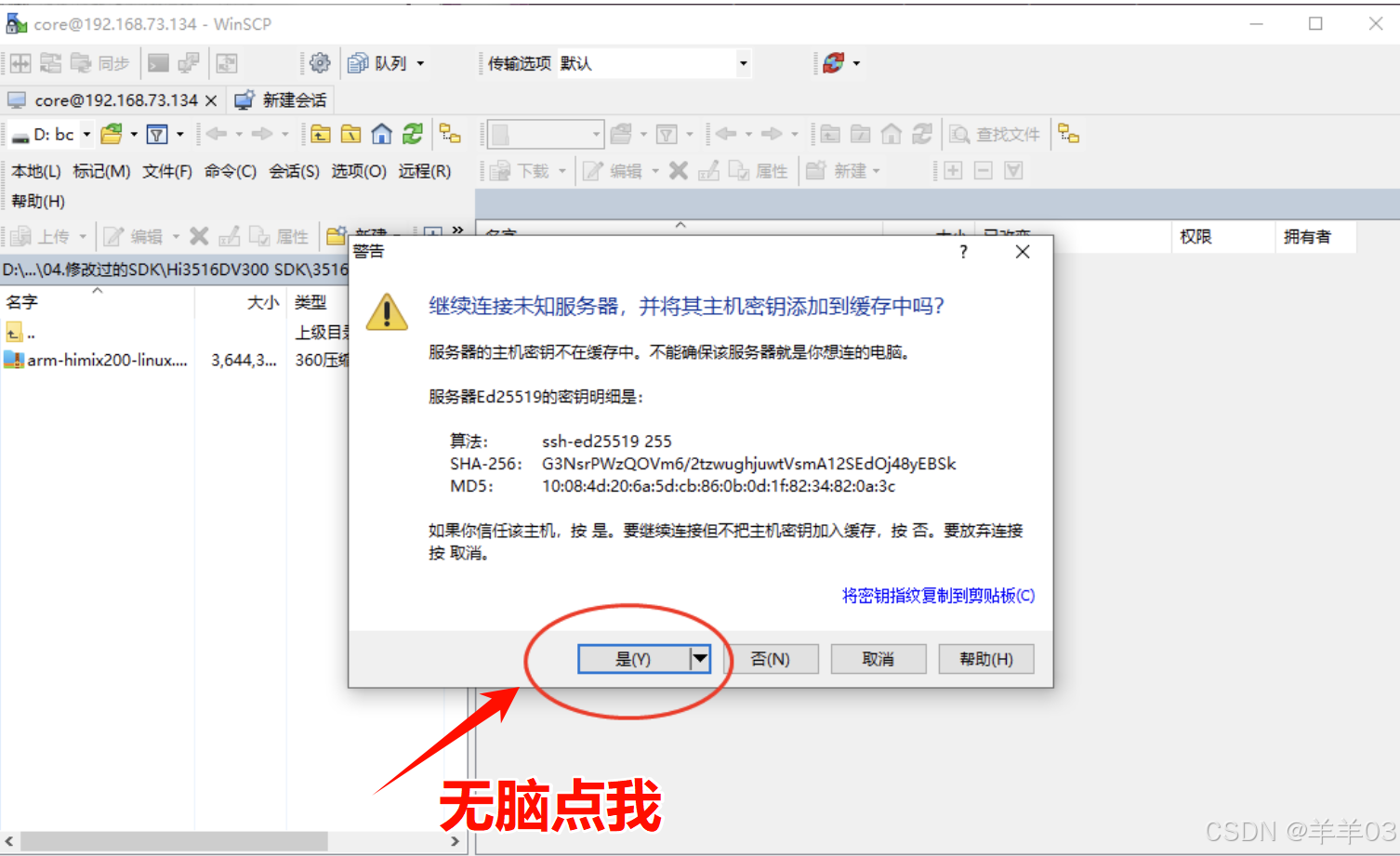The height and width of the screenshot is (856, 1400).
Task: Go to local root directory icon
Action: [350, 135]
